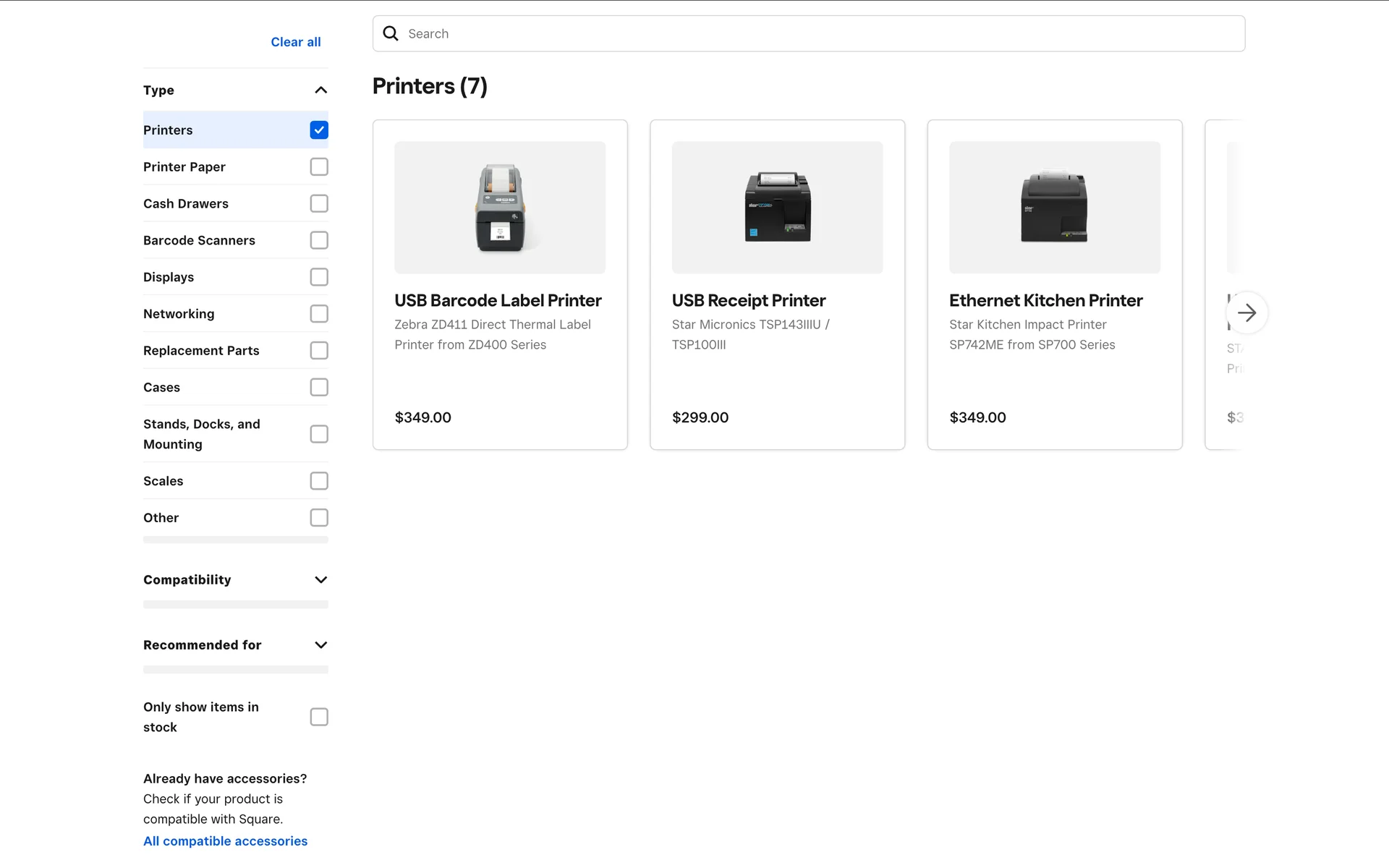Open Ethernet Kitchen Printer title

(x=1045, y=300)
